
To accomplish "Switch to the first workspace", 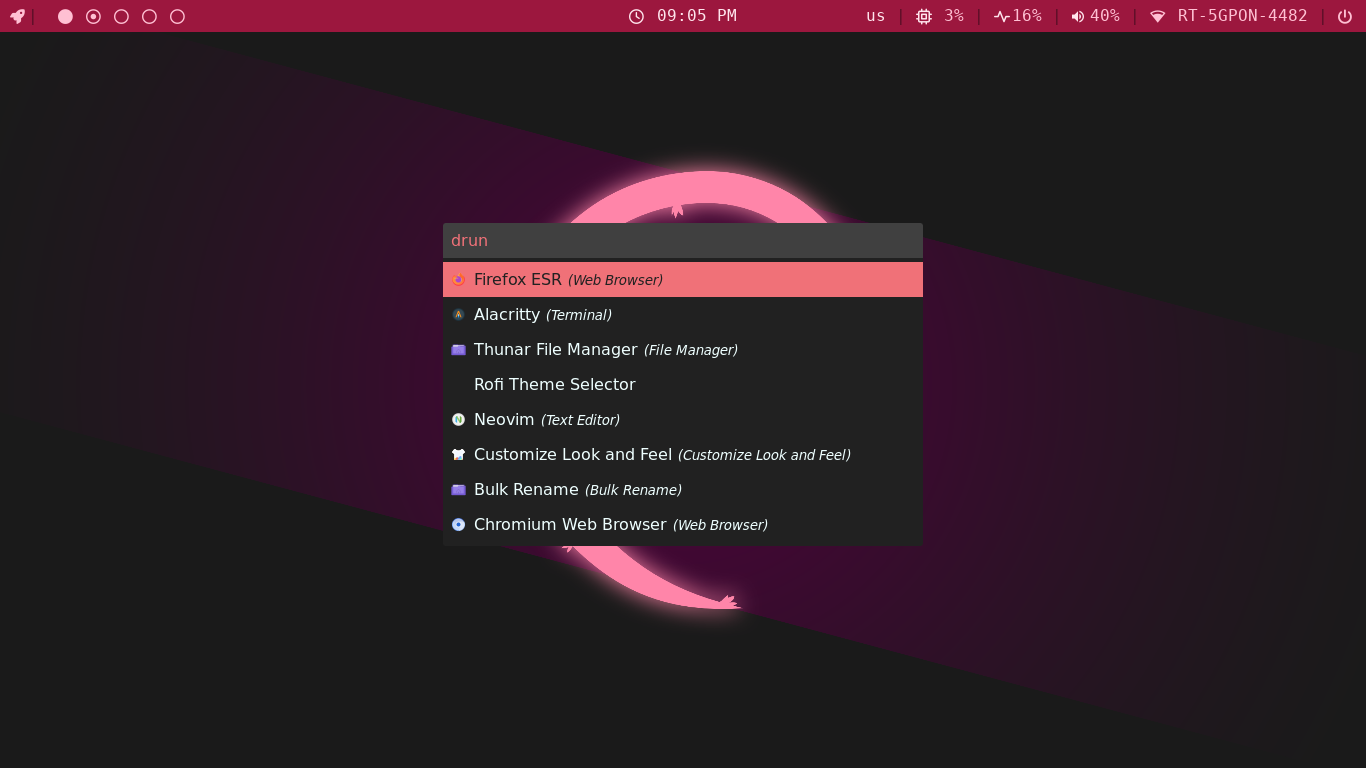I will tap(65, 16).
